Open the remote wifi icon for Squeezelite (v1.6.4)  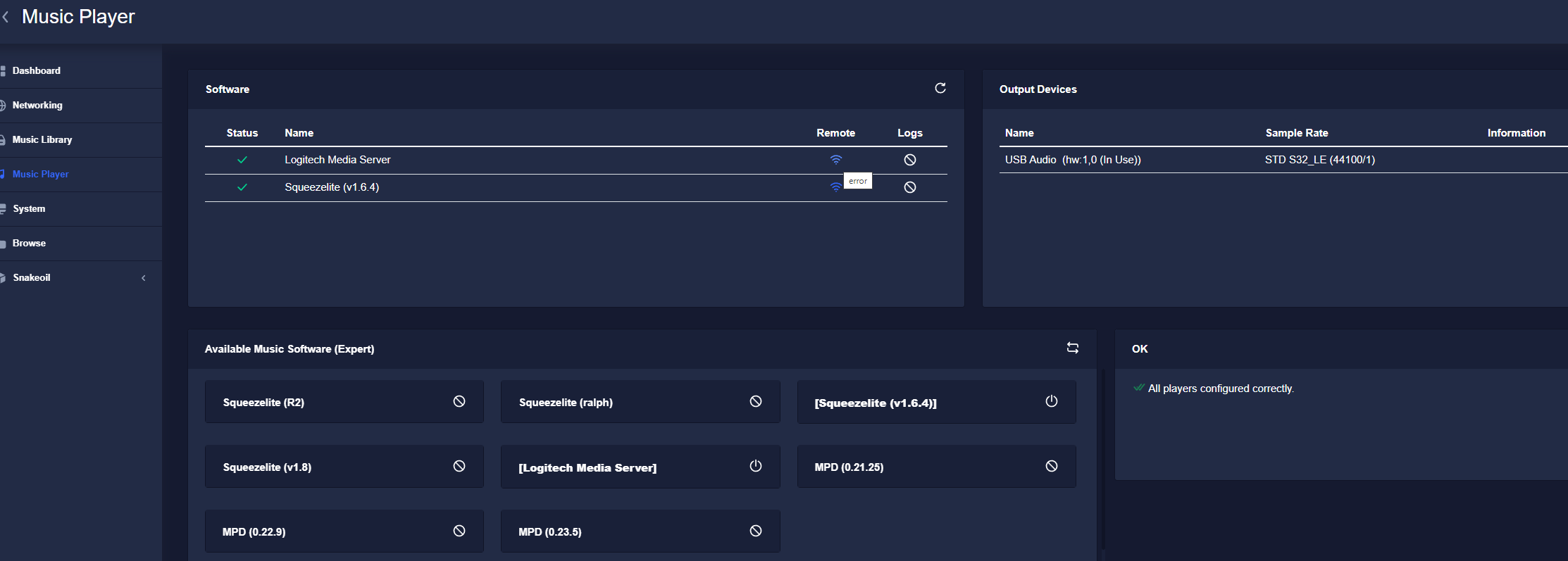point(835,187)
